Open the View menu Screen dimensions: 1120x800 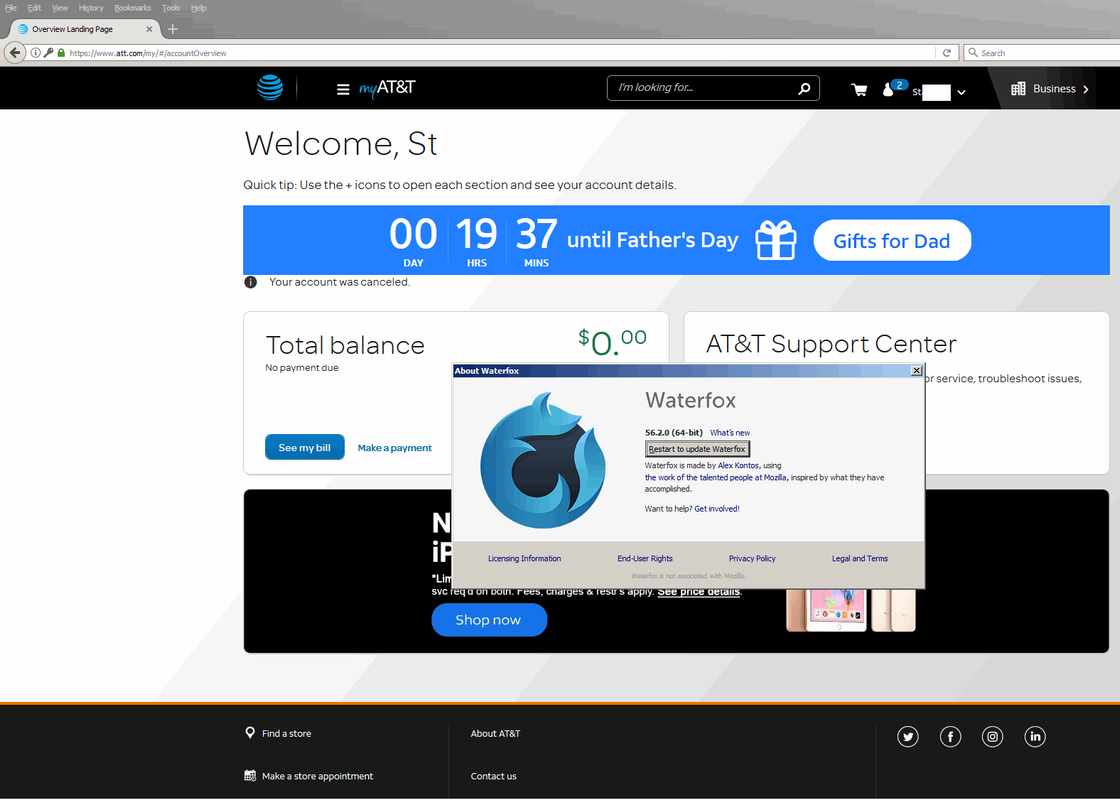pos(60,8)
